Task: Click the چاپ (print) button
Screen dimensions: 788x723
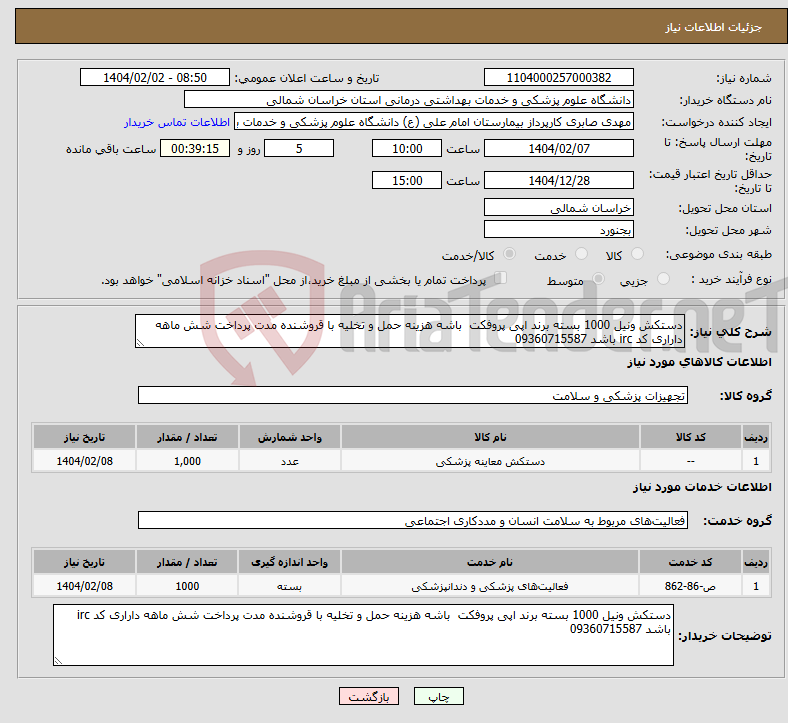Action: pyautogui.click(x=438, y=696)
